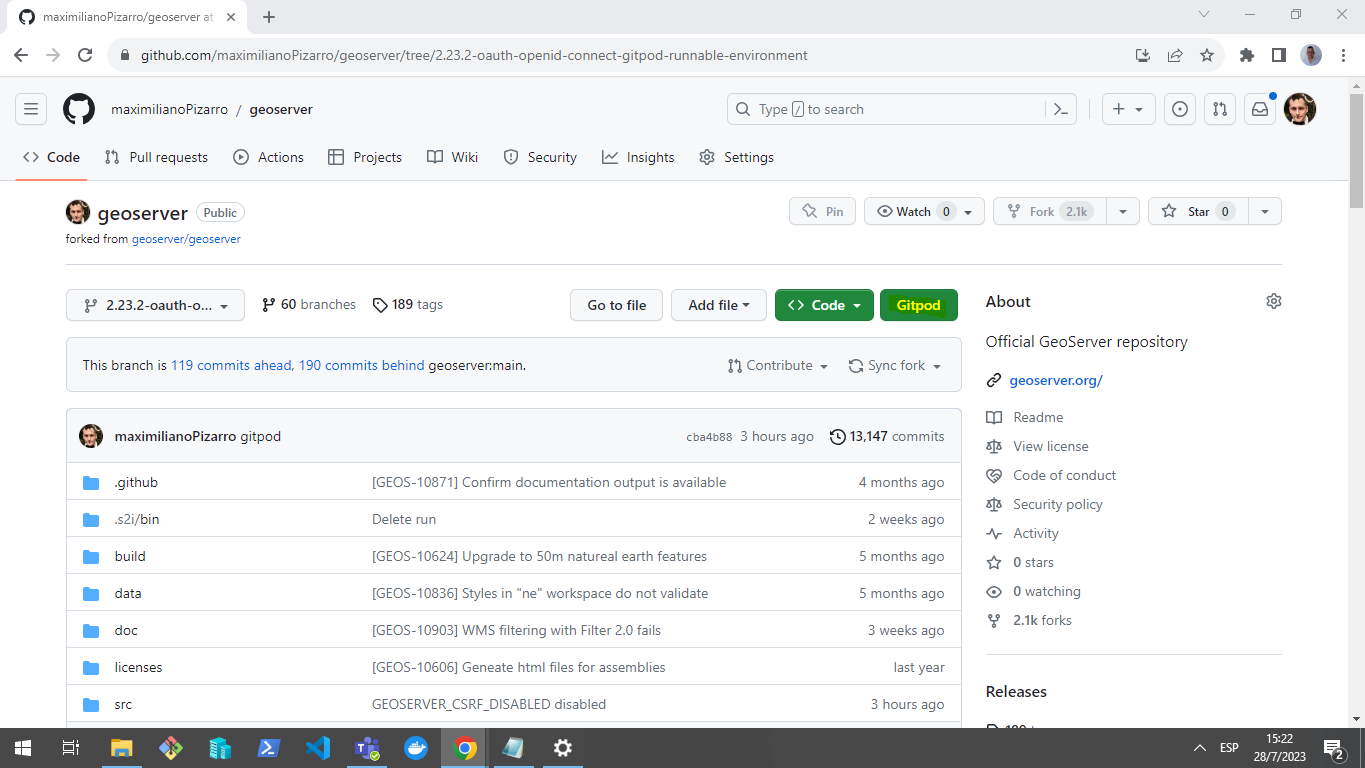Open the GitHub hamburger navigation menu
Screen dimensions: 1365x768
31,109
